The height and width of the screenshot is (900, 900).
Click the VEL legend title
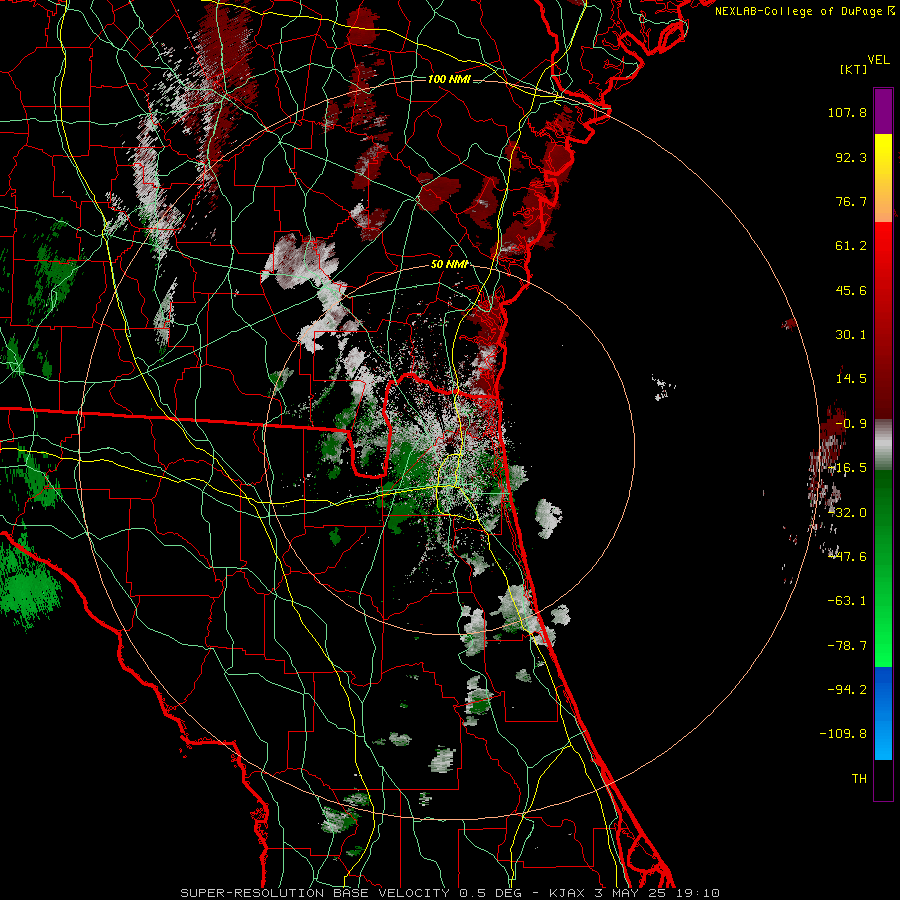(878, 60)
